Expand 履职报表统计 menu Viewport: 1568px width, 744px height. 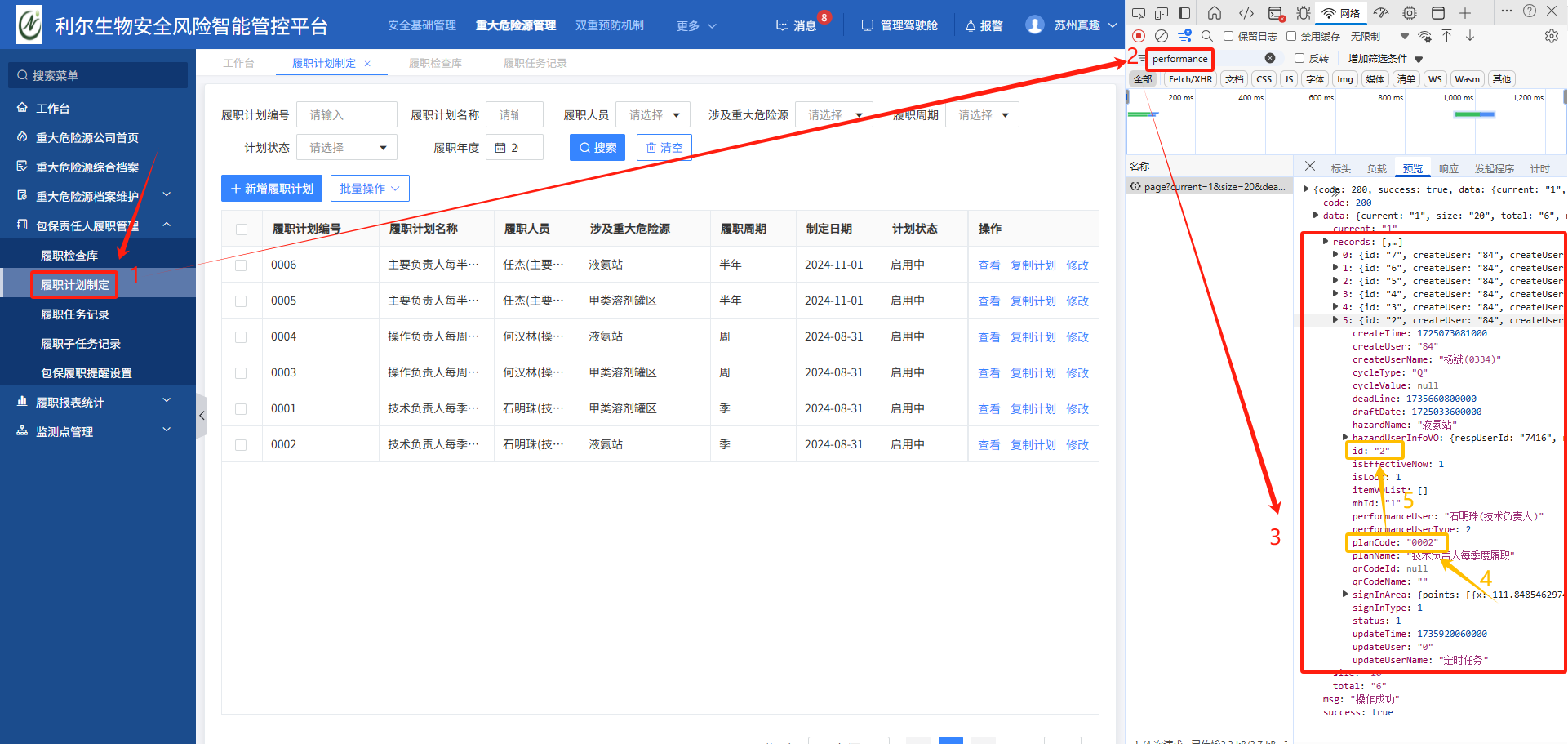pos(97,402)
